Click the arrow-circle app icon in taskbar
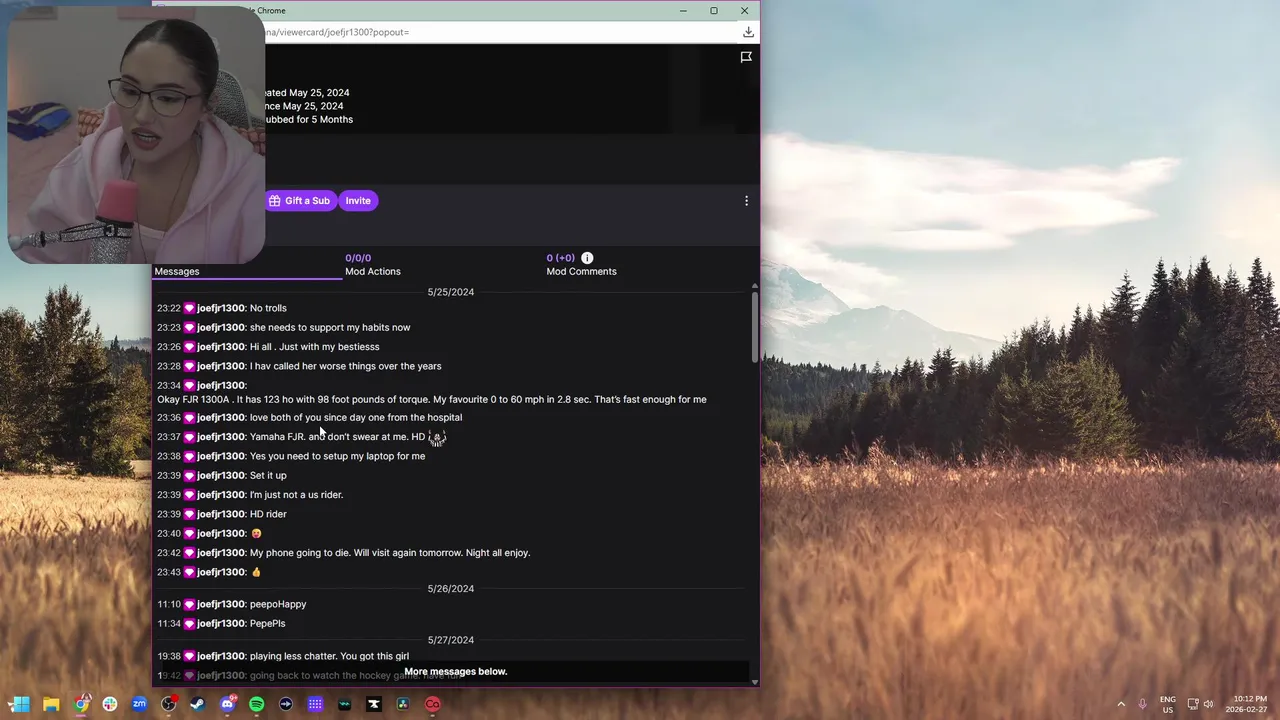The width and height of the screenshot is (1280, 720). [x=286, y=704]
